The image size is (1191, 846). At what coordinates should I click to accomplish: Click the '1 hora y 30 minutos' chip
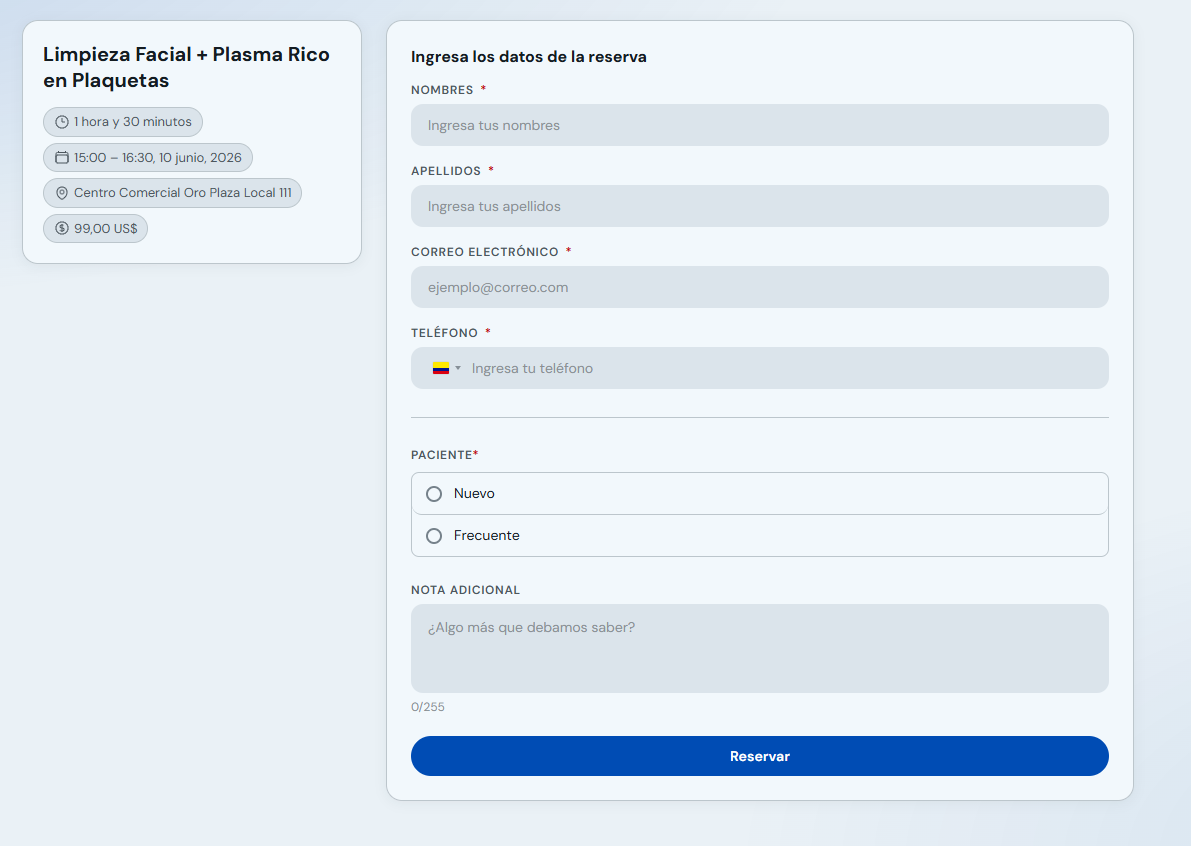123,122
